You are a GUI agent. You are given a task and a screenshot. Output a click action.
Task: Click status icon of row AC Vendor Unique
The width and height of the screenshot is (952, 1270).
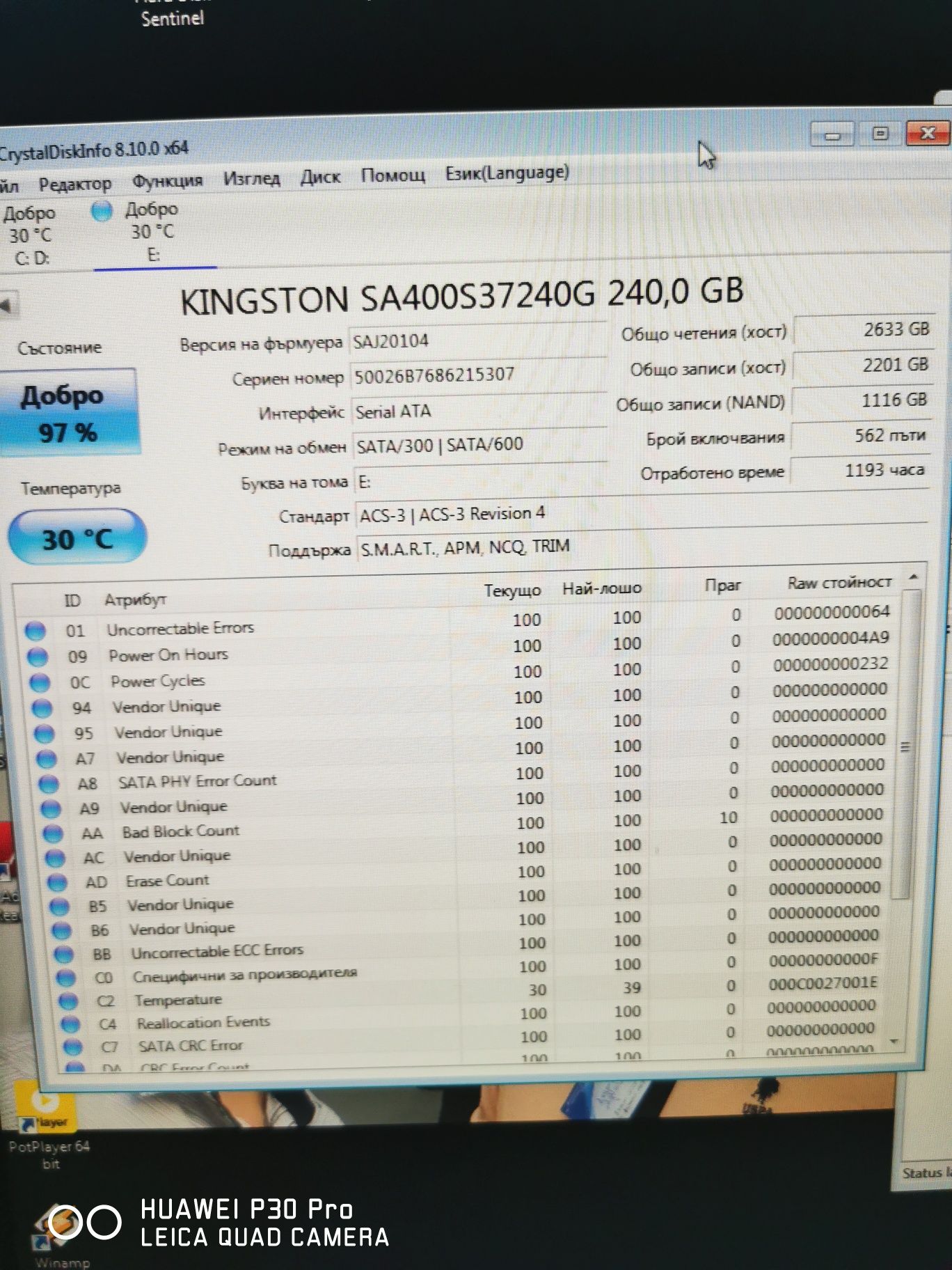pyautogui.click(x=55, y=859)
